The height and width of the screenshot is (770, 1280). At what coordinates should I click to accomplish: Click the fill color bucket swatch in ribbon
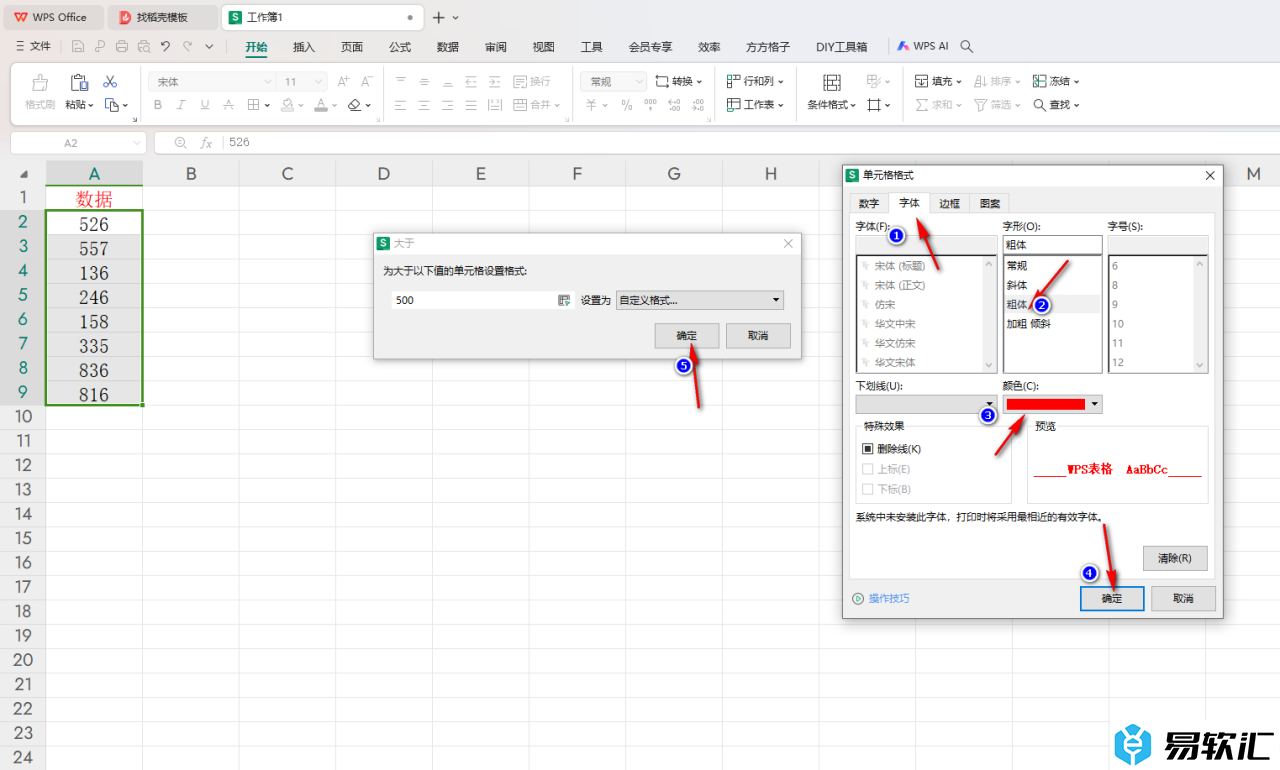click(288, 105)
